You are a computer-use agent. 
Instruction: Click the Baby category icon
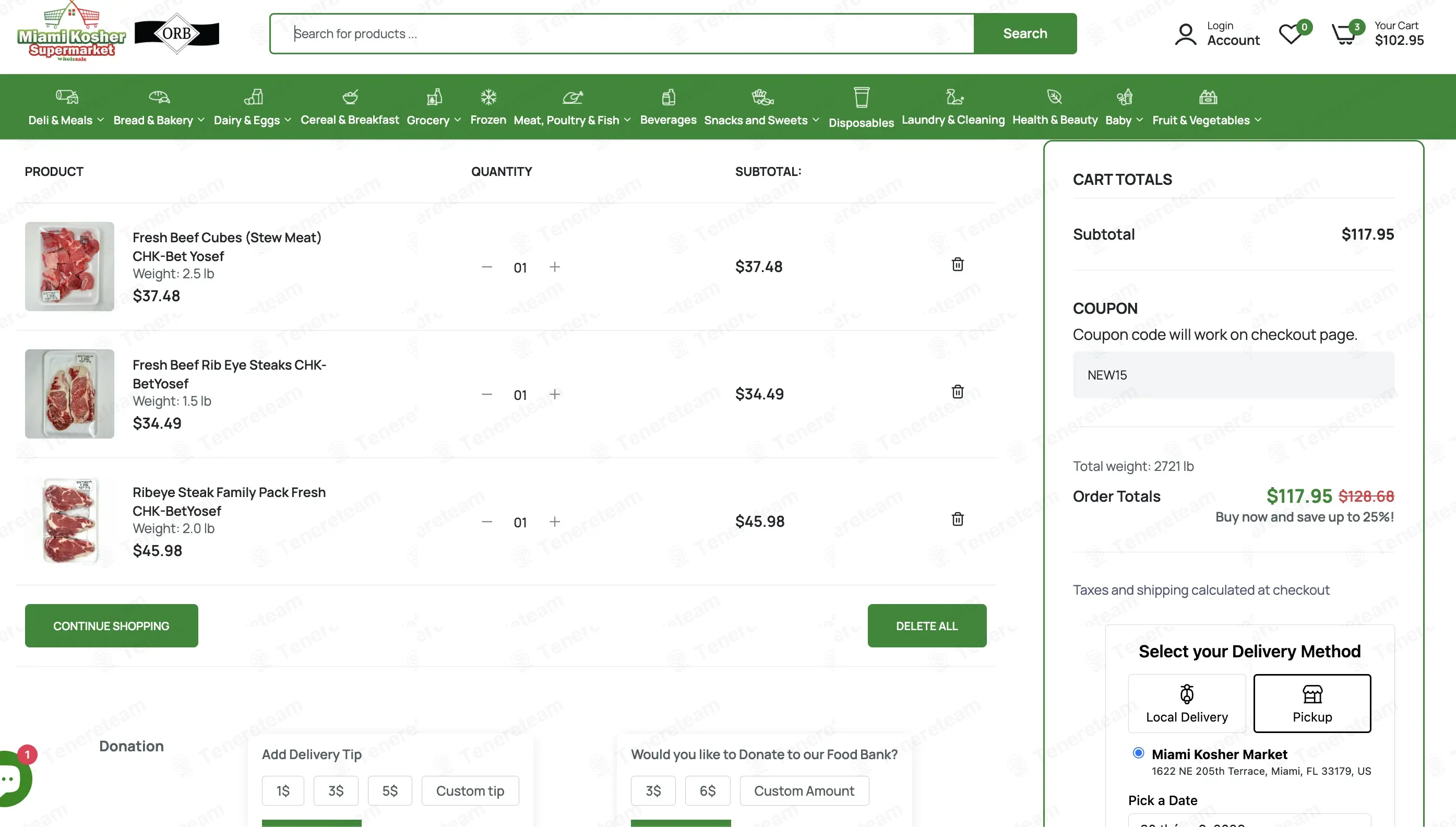pos(1125,97)
